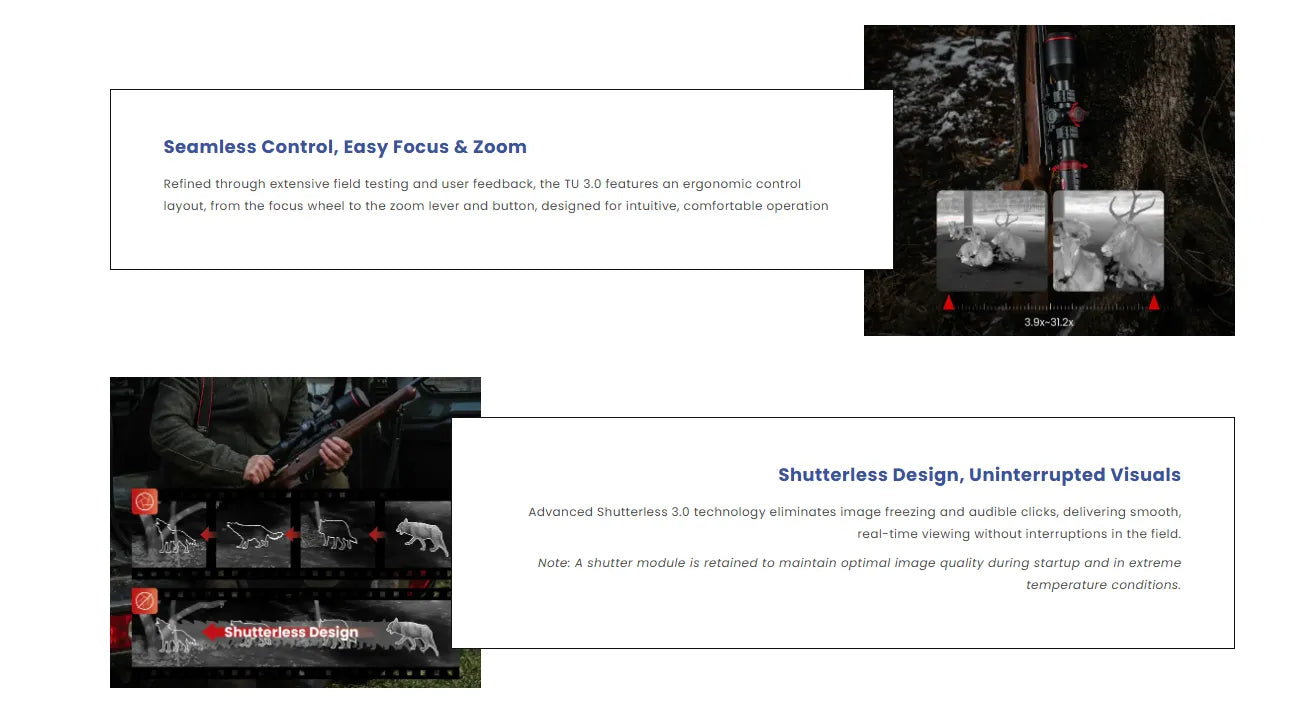Click the Seamless Control, Easy Focus & Zoom heading

(345, 147)
